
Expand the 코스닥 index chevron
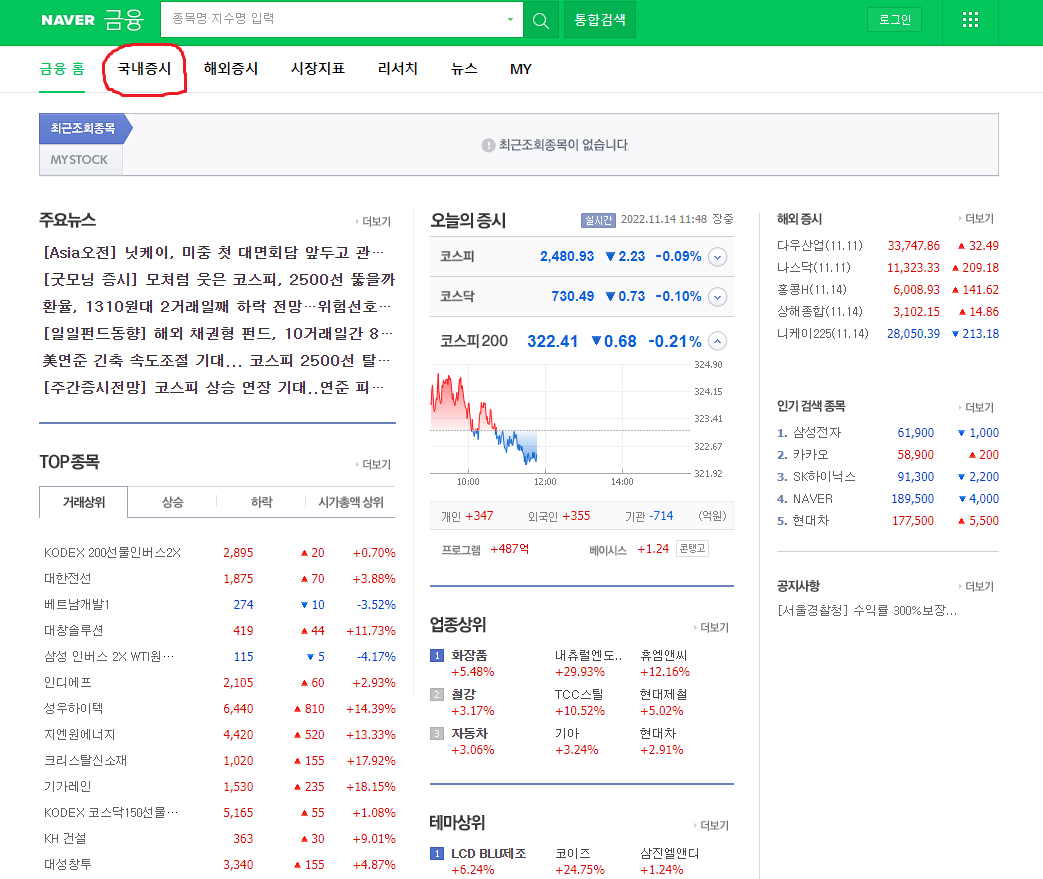[716, 298]
